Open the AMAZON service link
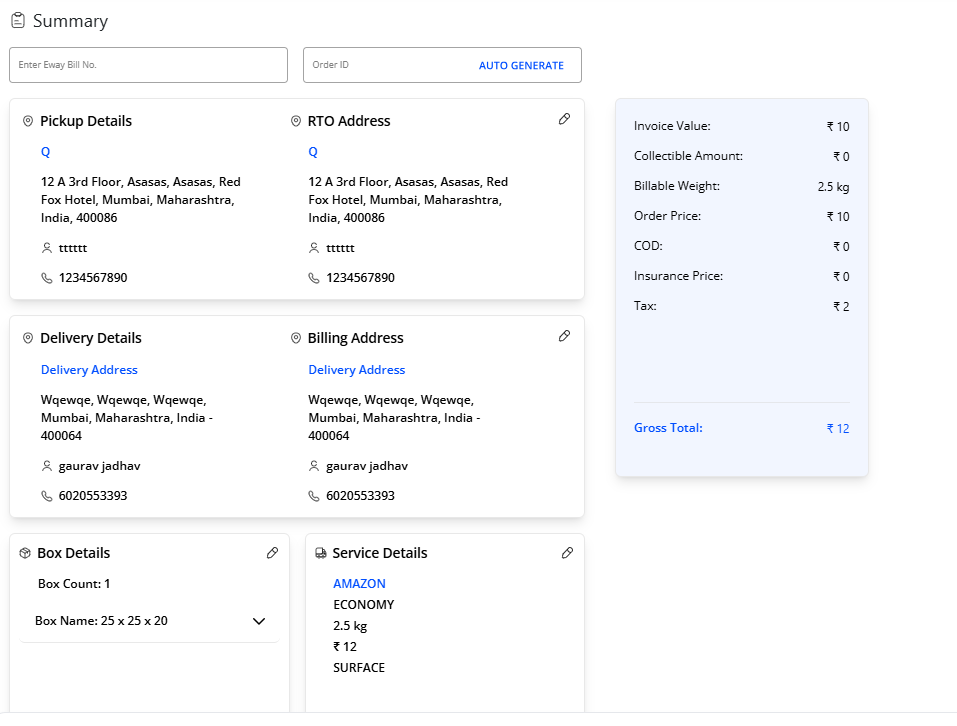The image size is (957, 726). point(359,584)
